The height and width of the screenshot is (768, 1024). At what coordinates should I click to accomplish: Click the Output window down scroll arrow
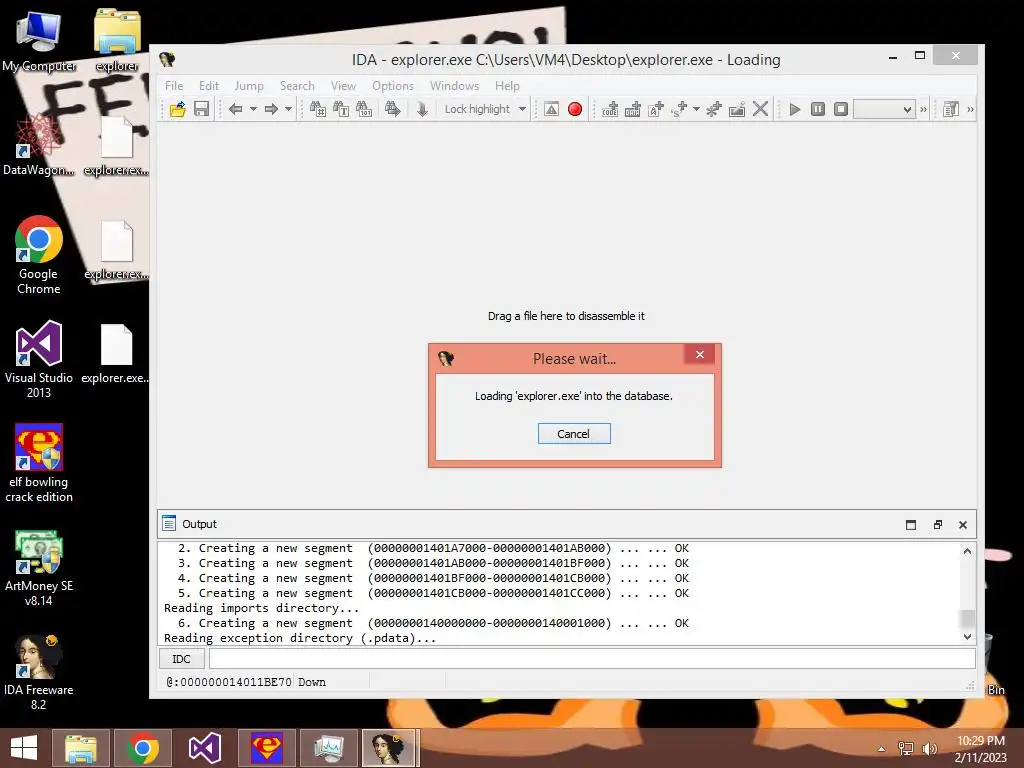[x=967, y=637]
